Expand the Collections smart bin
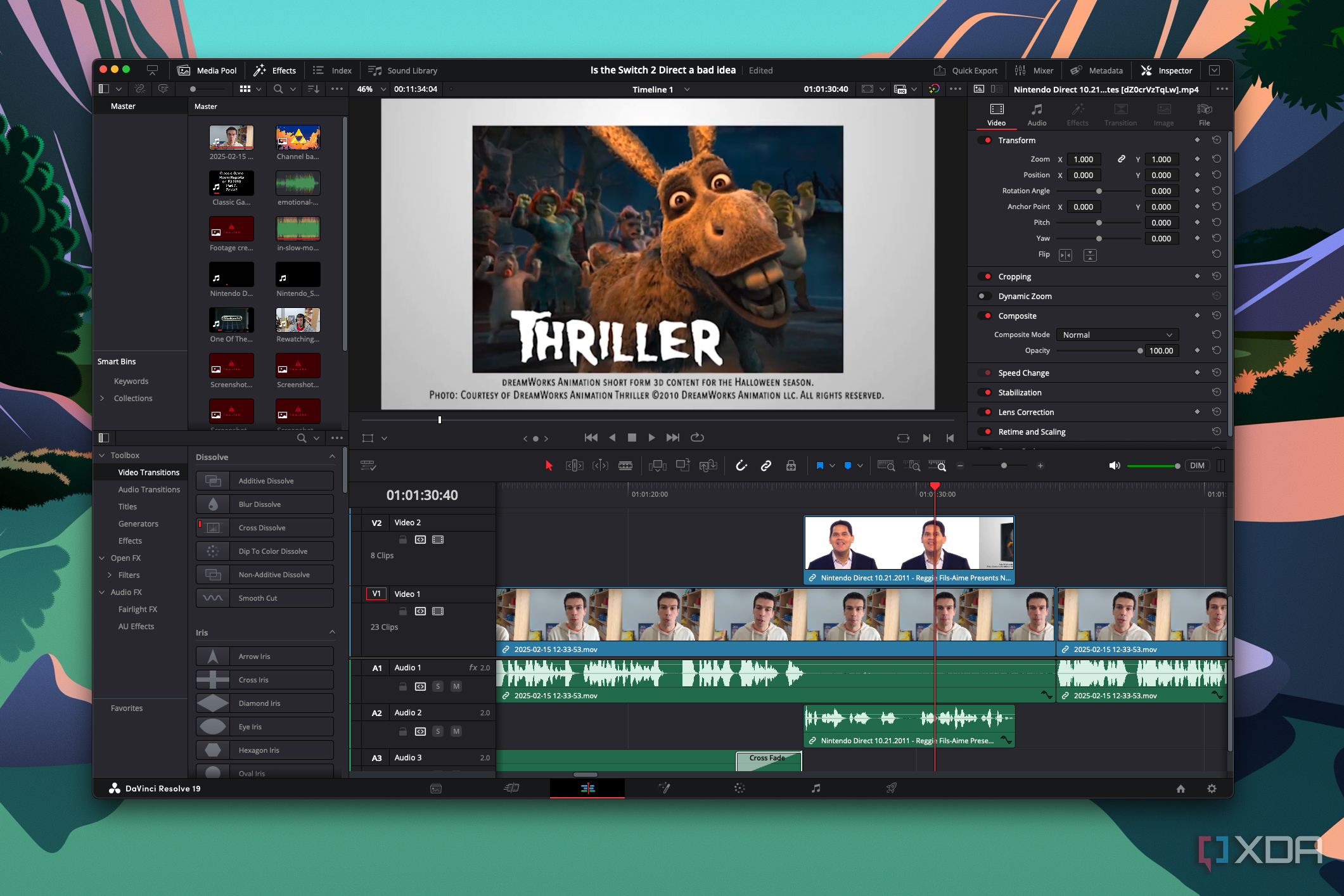 102,398
